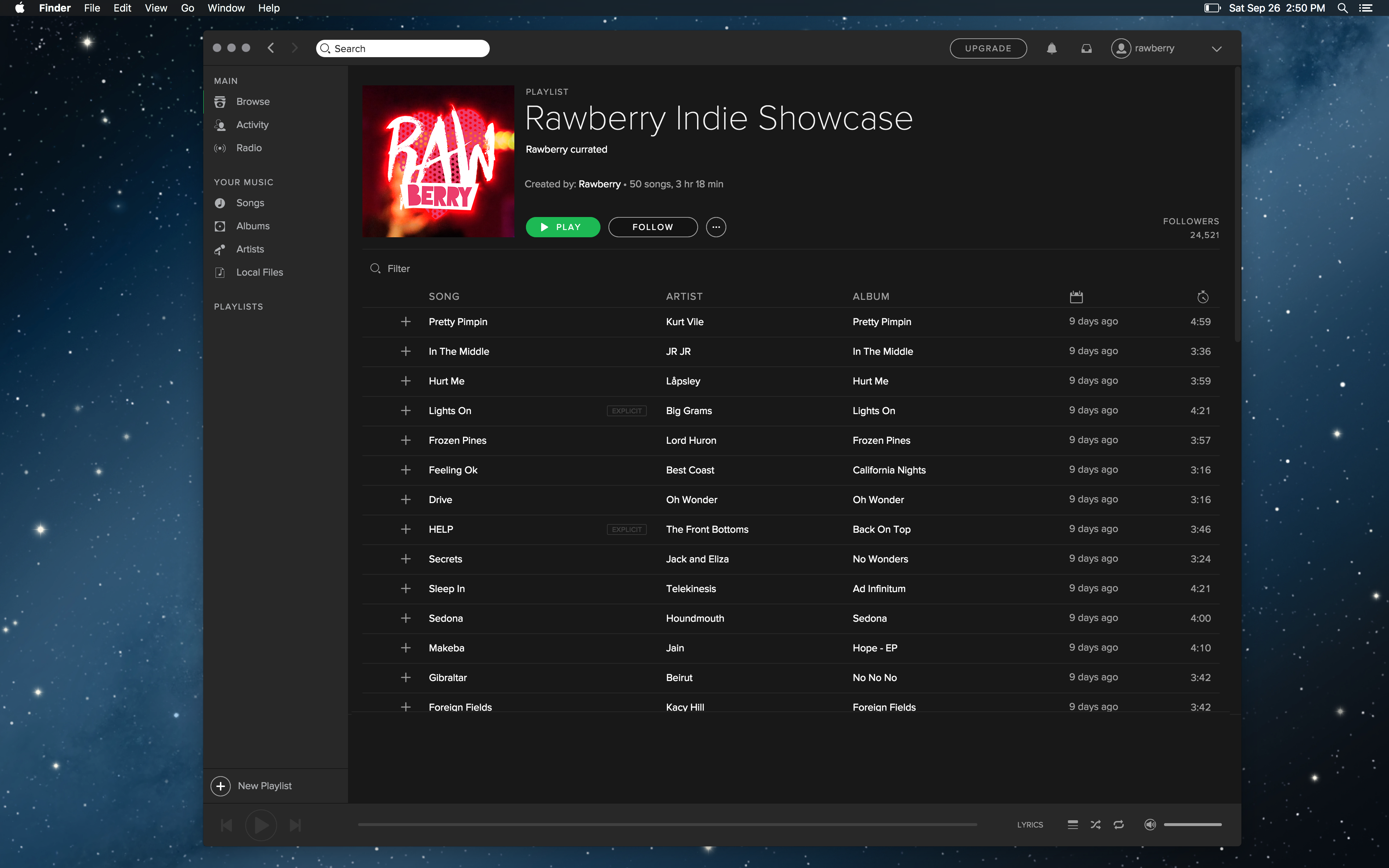Expand the rawberry account dropdown arrow

pyautogui.click(x=1216, y=49)
